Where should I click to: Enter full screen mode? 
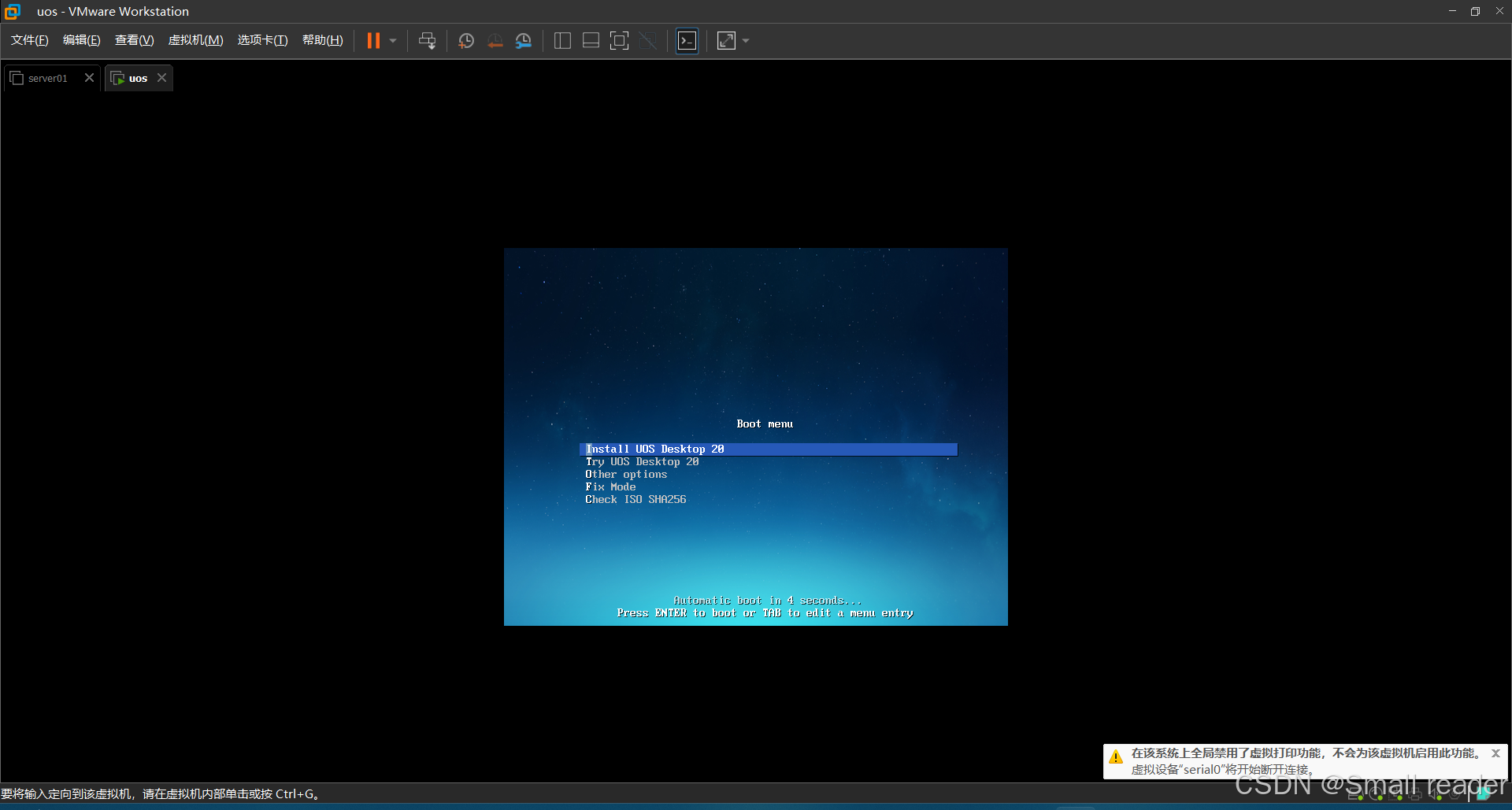click(620, 41)
